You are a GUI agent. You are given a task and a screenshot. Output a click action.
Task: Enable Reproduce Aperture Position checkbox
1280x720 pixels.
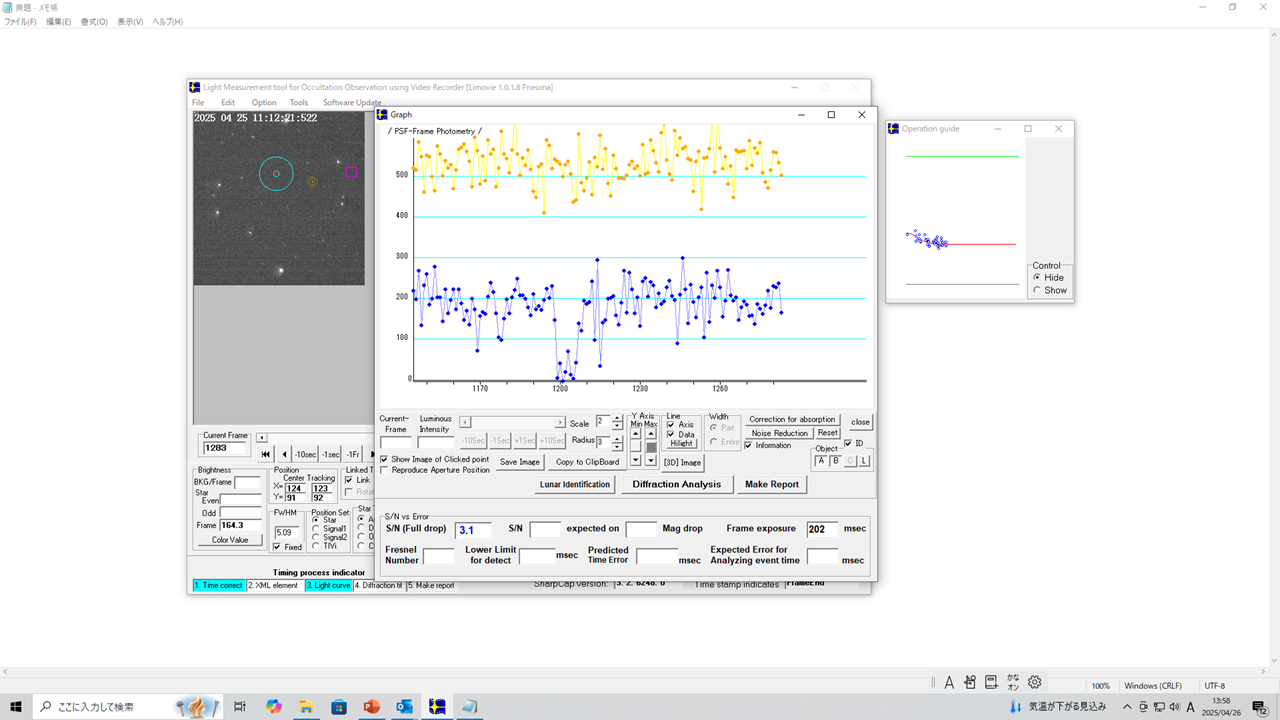(385, 470)
